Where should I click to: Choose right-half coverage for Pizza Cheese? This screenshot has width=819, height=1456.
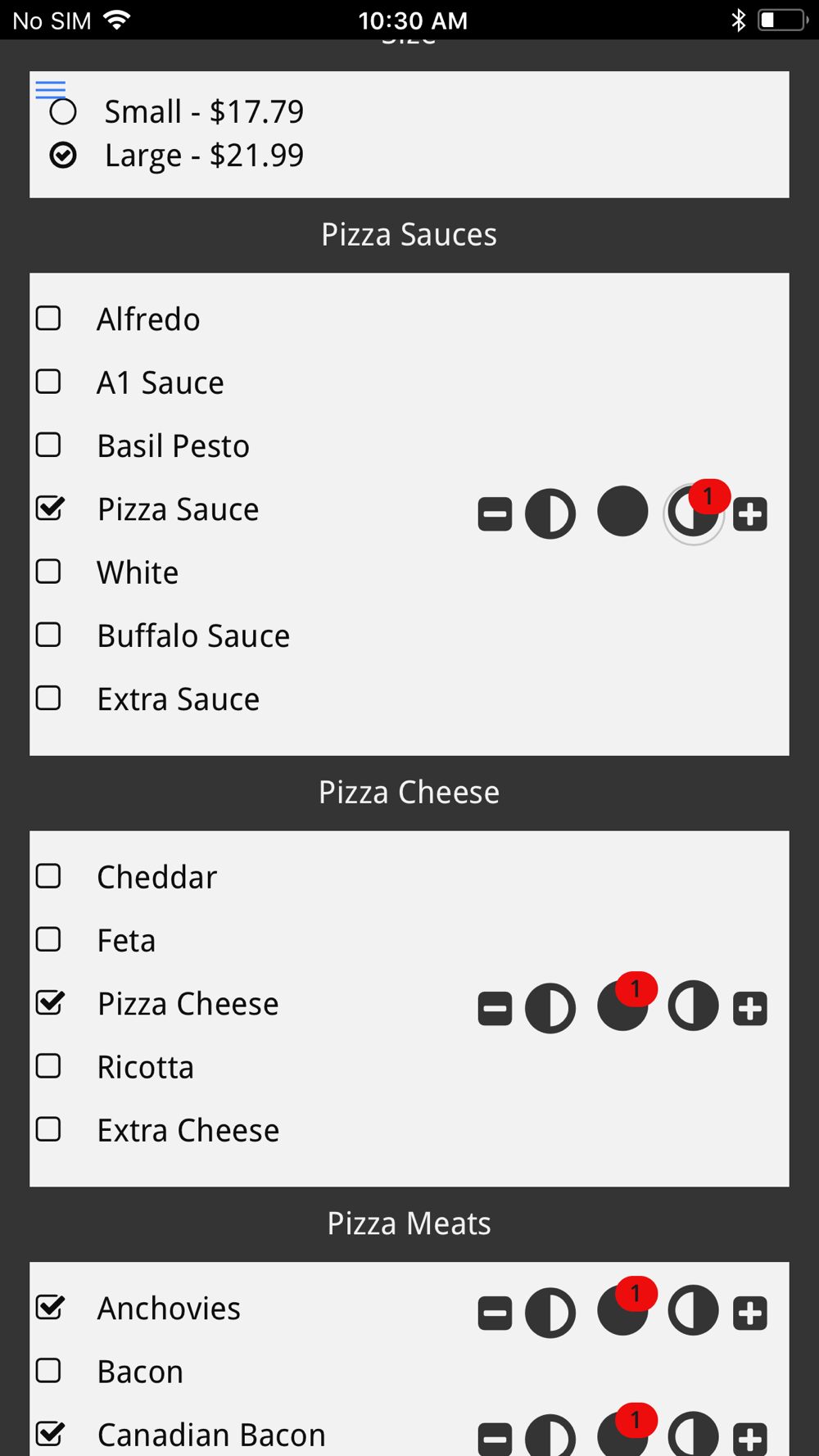coord(693,1006)
